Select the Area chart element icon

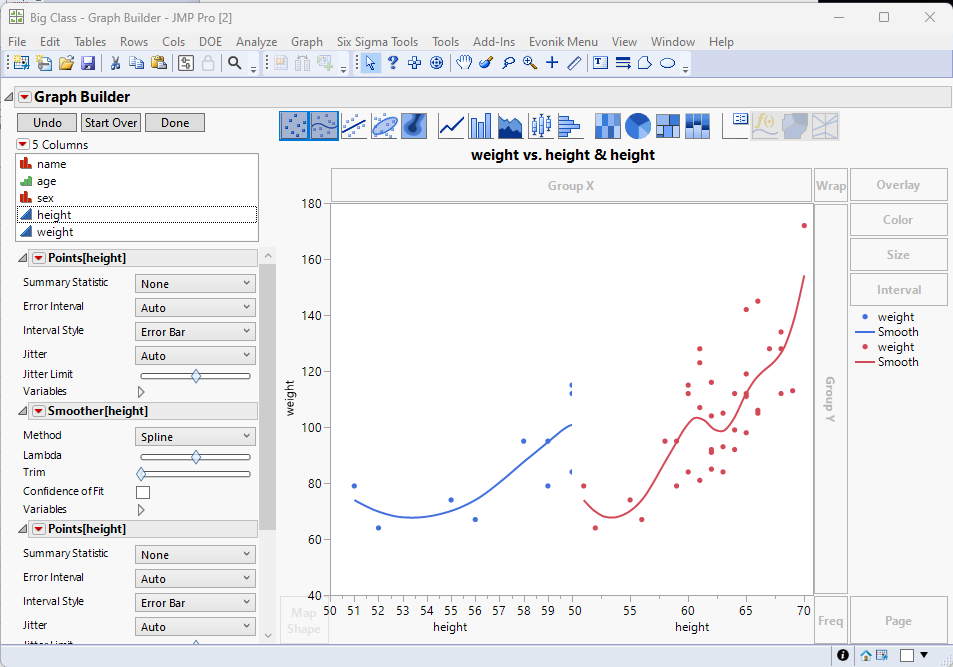pyautogui.click(x=510, y=126)
